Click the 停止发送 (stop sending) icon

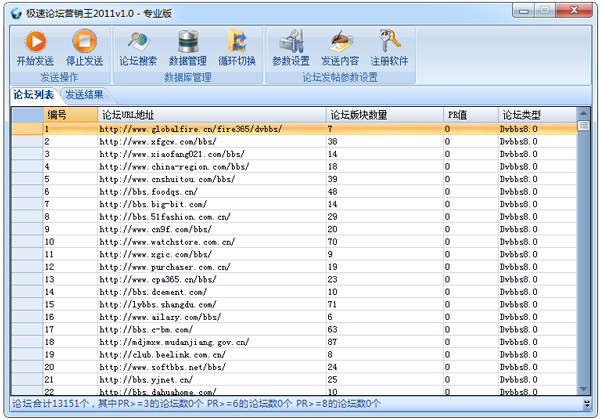(87, 47)
